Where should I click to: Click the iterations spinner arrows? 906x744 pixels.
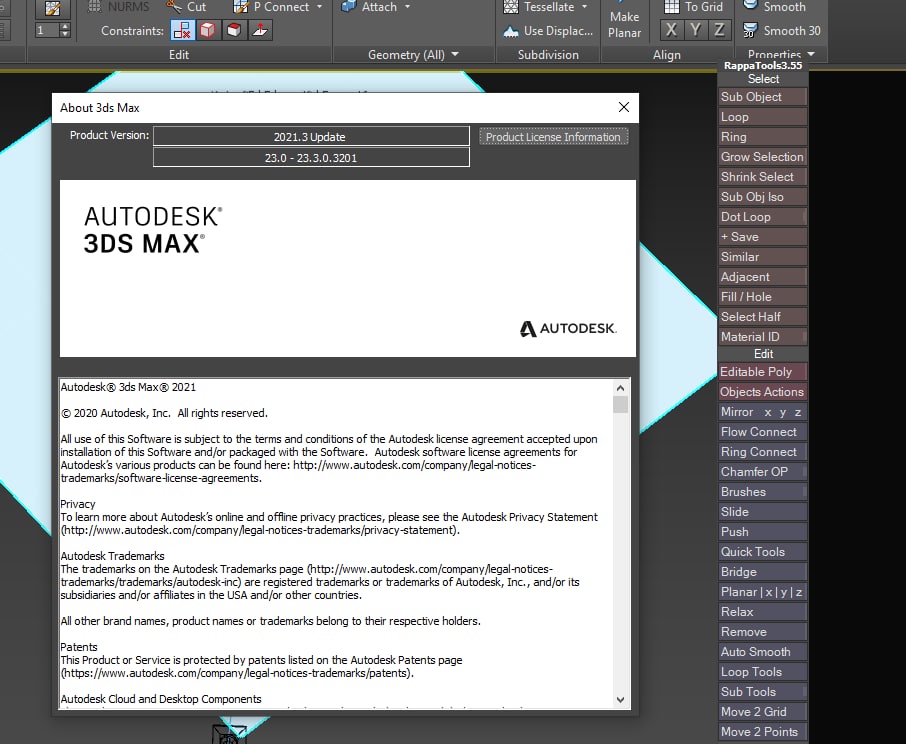(65, 30)
